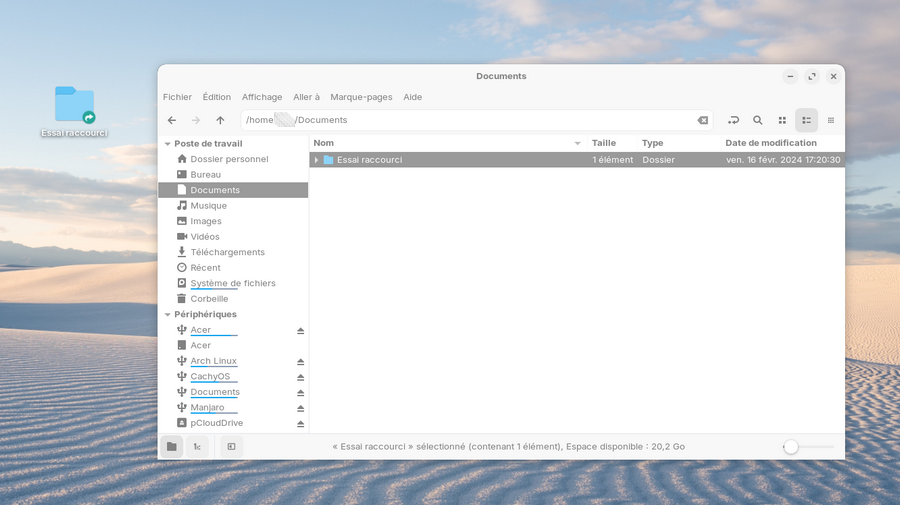900x505 pixels.
Task: Eject the Manjaro device
Action: (x=300, y=408)
